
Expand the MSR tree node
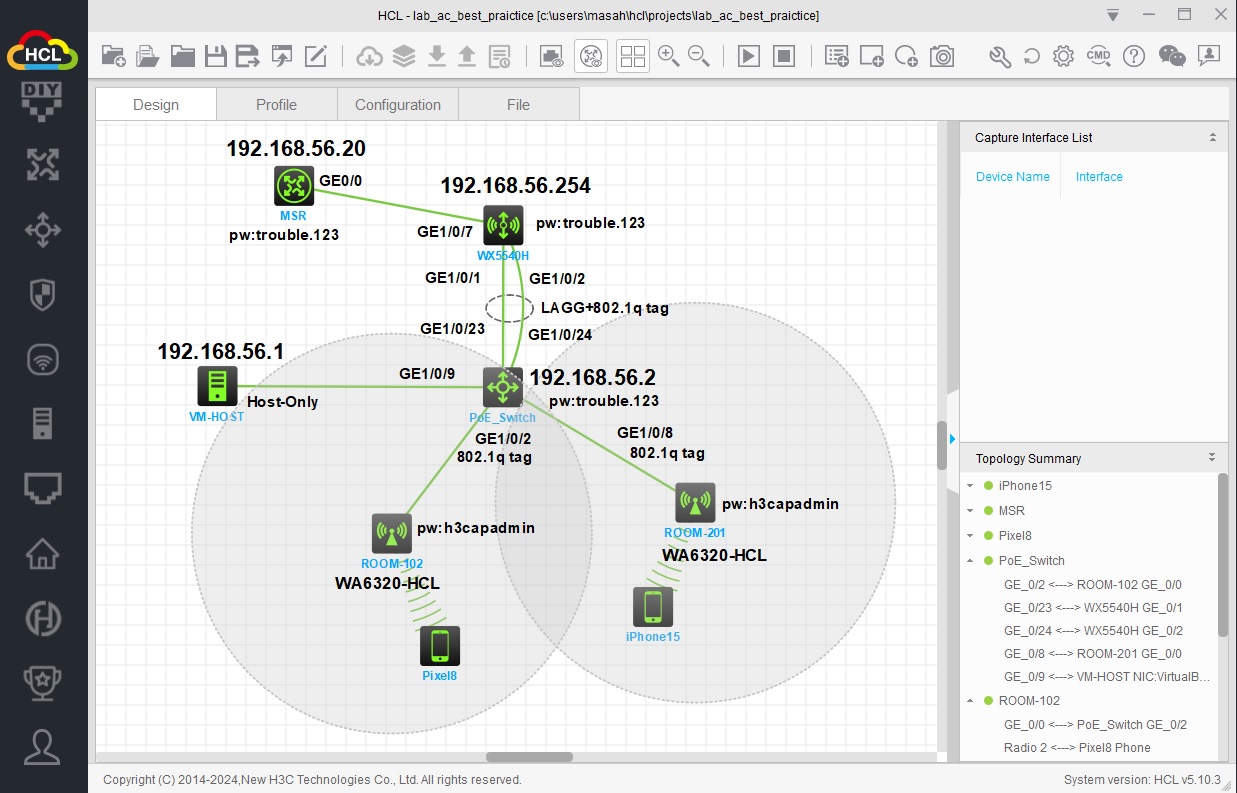click(969, 511)
